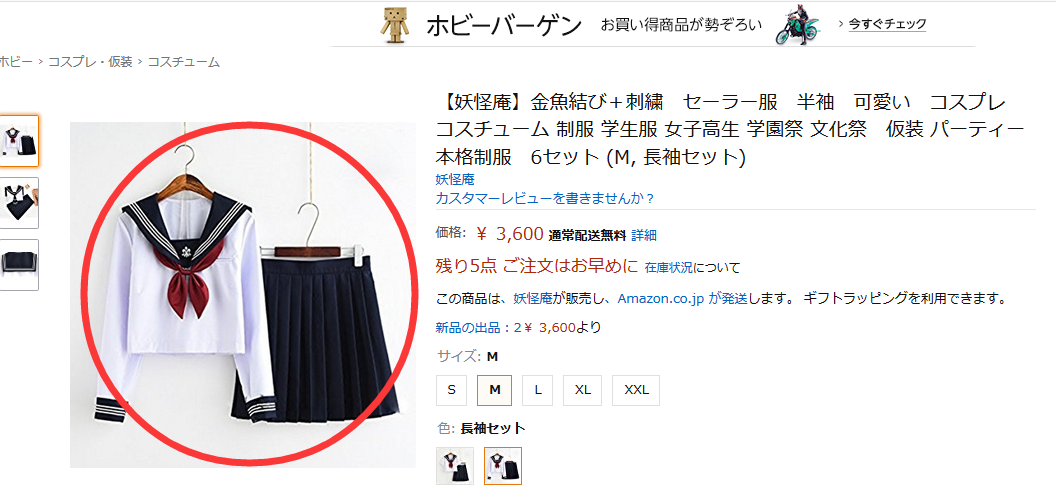1056x493 pixels.
Task: Select size S option
Action: [x=451, y=390]
